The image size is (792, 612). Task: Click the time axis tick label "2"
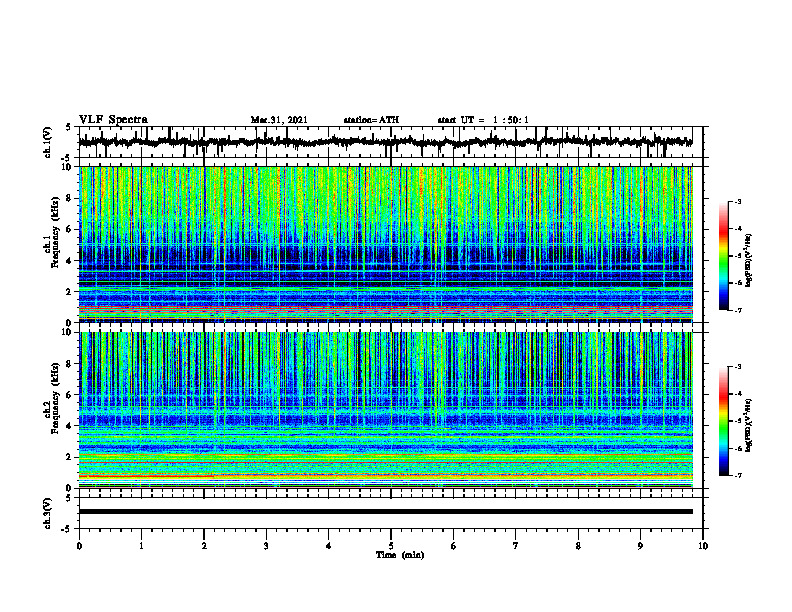pos(204,546)
